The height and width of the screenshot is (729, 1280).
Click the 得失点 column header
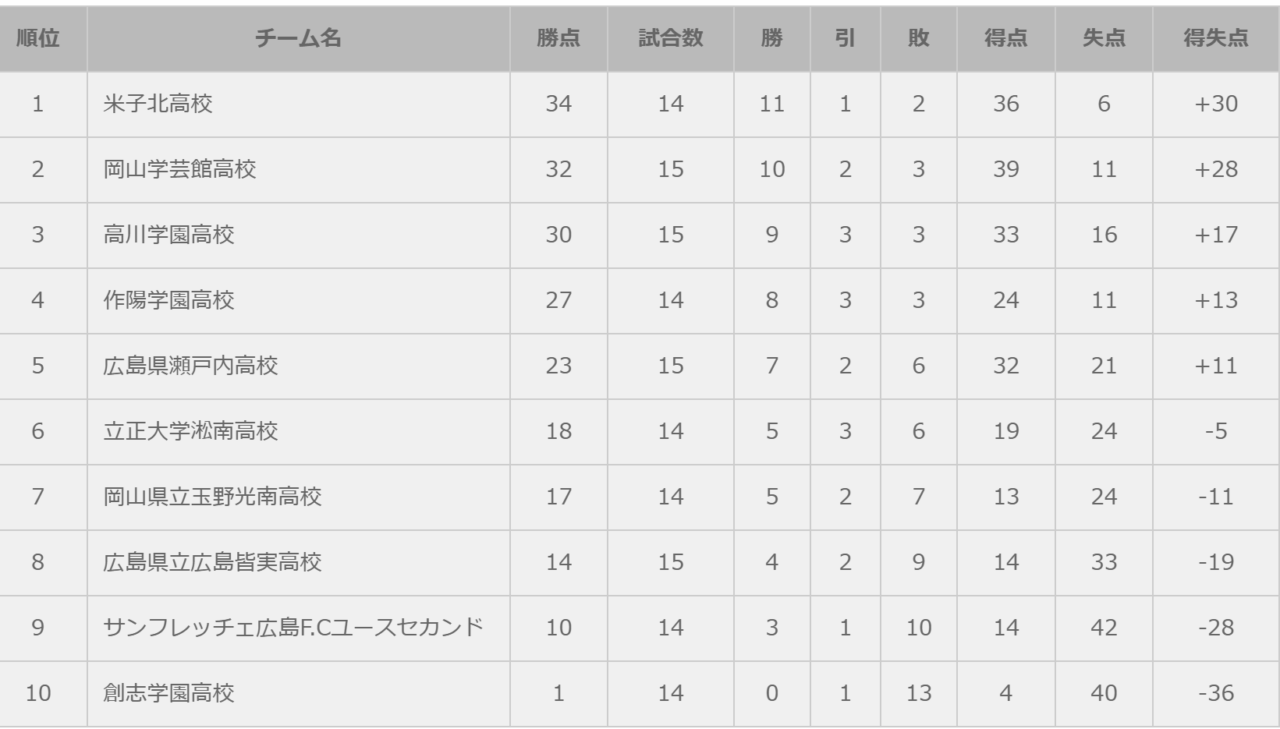click(1215, 38)
